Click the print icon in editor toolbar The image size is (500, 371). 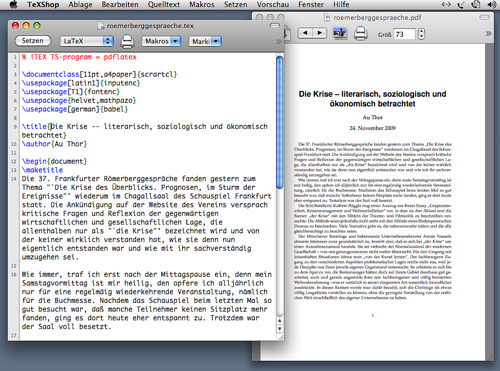pos(127,41)
